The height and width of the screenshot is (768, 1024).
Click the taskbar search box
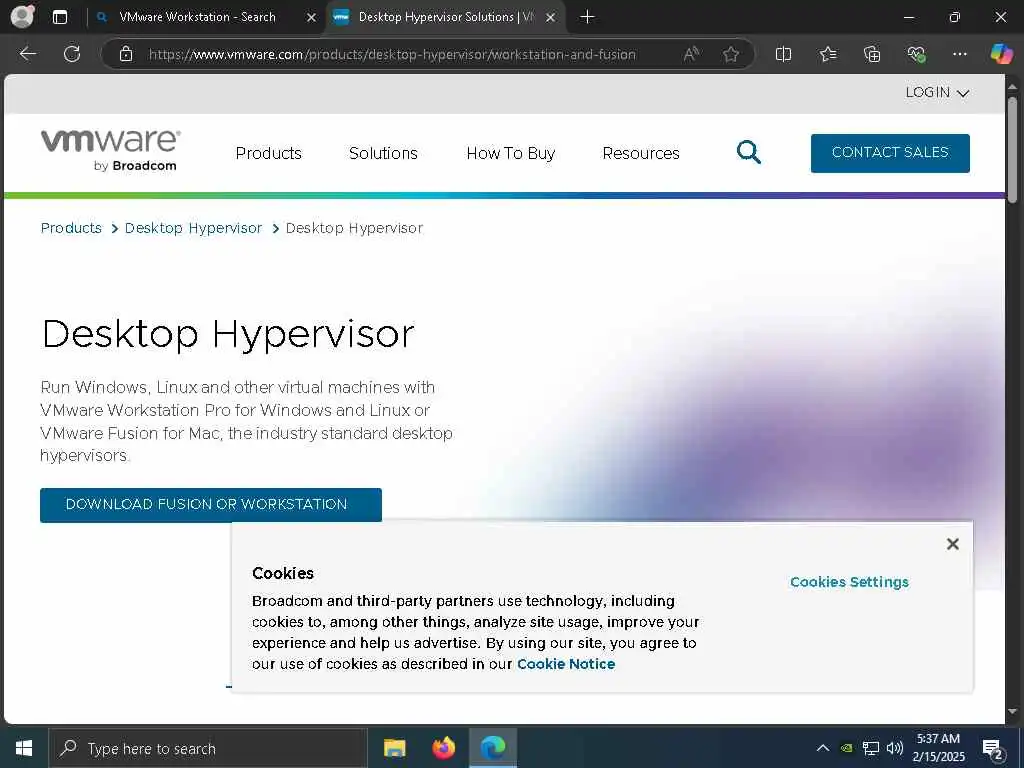[x=208, y=748]
